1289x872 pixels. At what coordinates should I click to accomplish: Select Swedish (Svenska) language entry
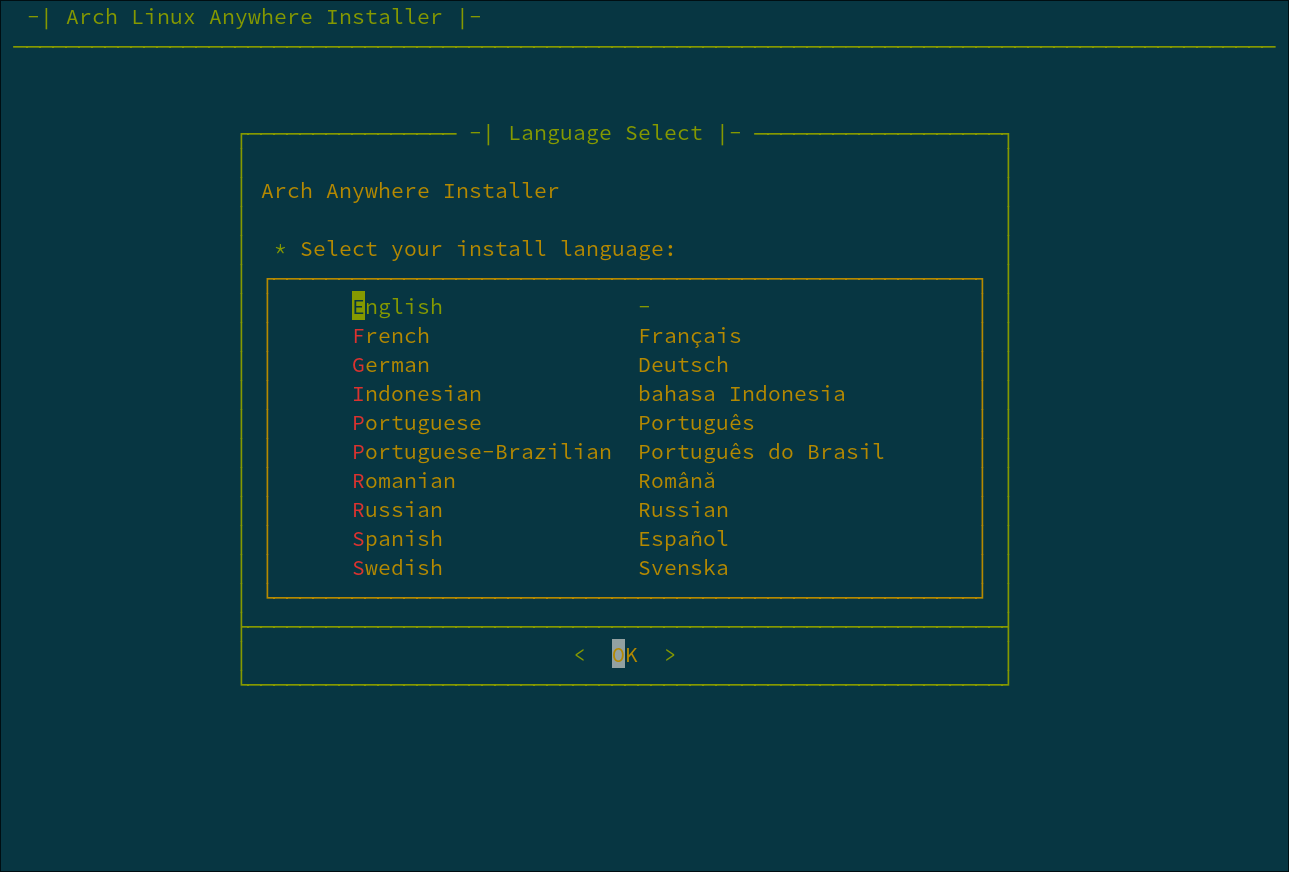coord(397,567)
